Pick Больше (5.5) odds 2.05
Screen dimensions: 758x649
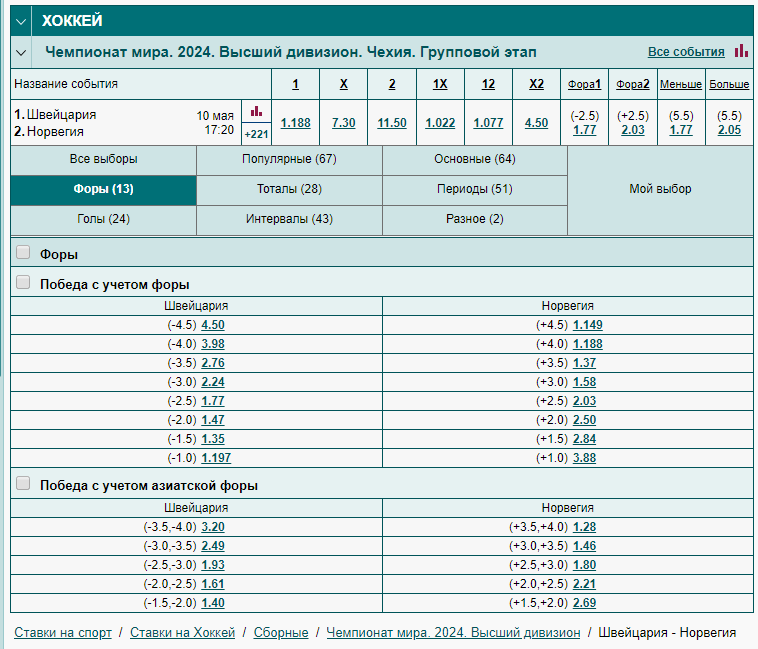[729, 130]
